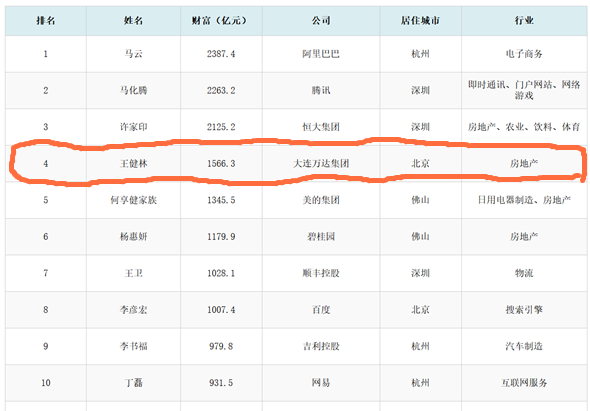This screenshot has width=590, height=411.
Task: Select the 财富（亿元）column header
Action: pyautogui.click(x=221, y=20)
